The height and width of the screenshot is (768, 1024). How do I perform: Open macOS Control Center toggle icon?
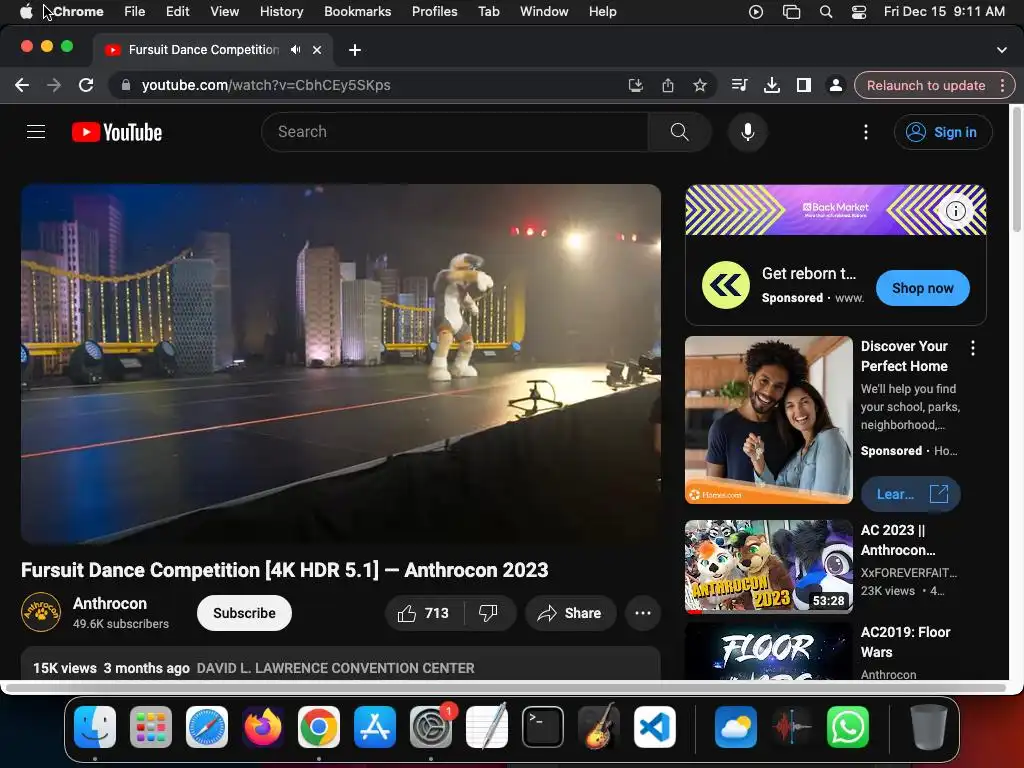coord(859,12)
